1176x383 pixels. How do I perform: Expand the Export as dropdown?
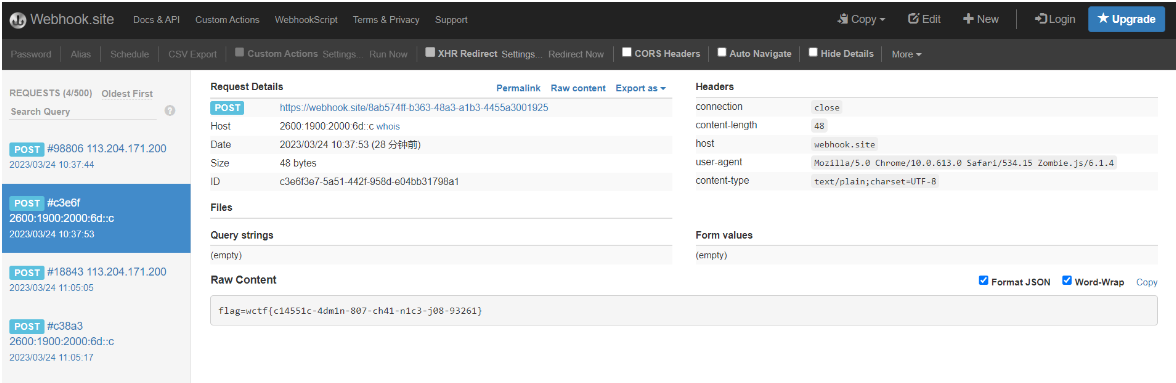point(640,88)
